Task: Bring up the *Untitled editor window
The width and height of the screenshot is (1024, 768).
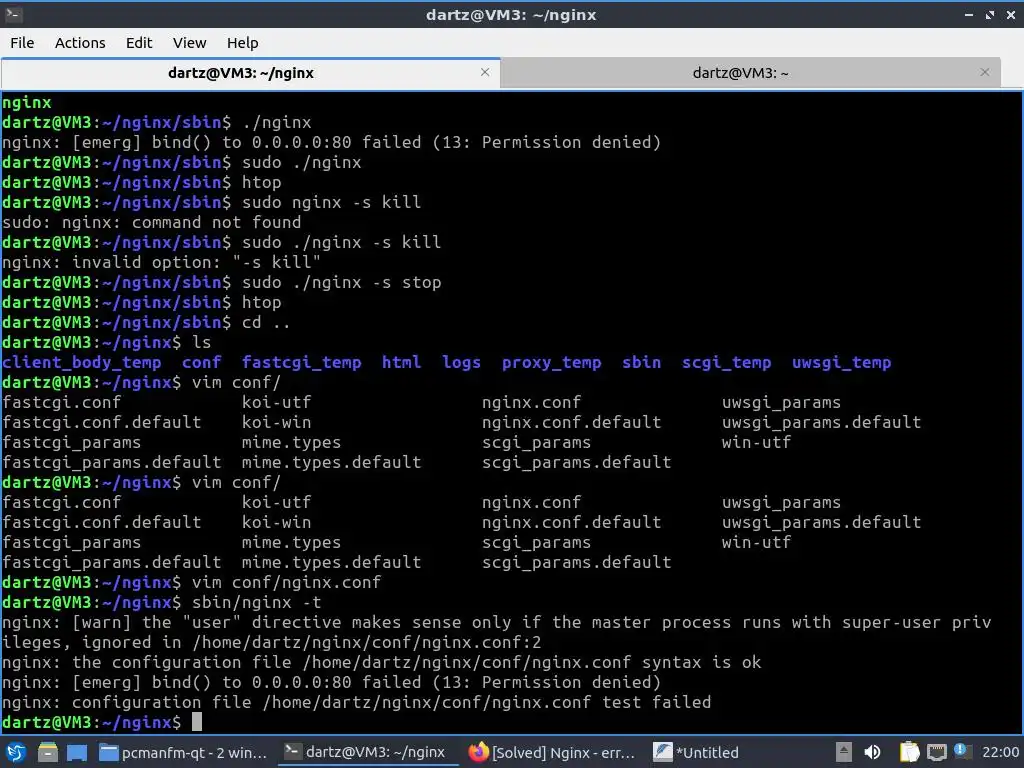Action: (696, 752)
